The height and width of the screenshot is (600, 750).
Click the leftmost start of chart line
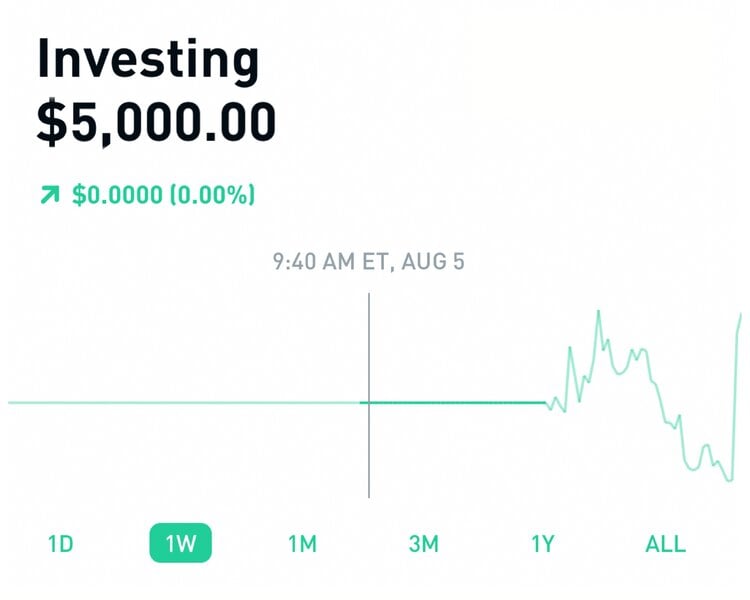[10, 402]
